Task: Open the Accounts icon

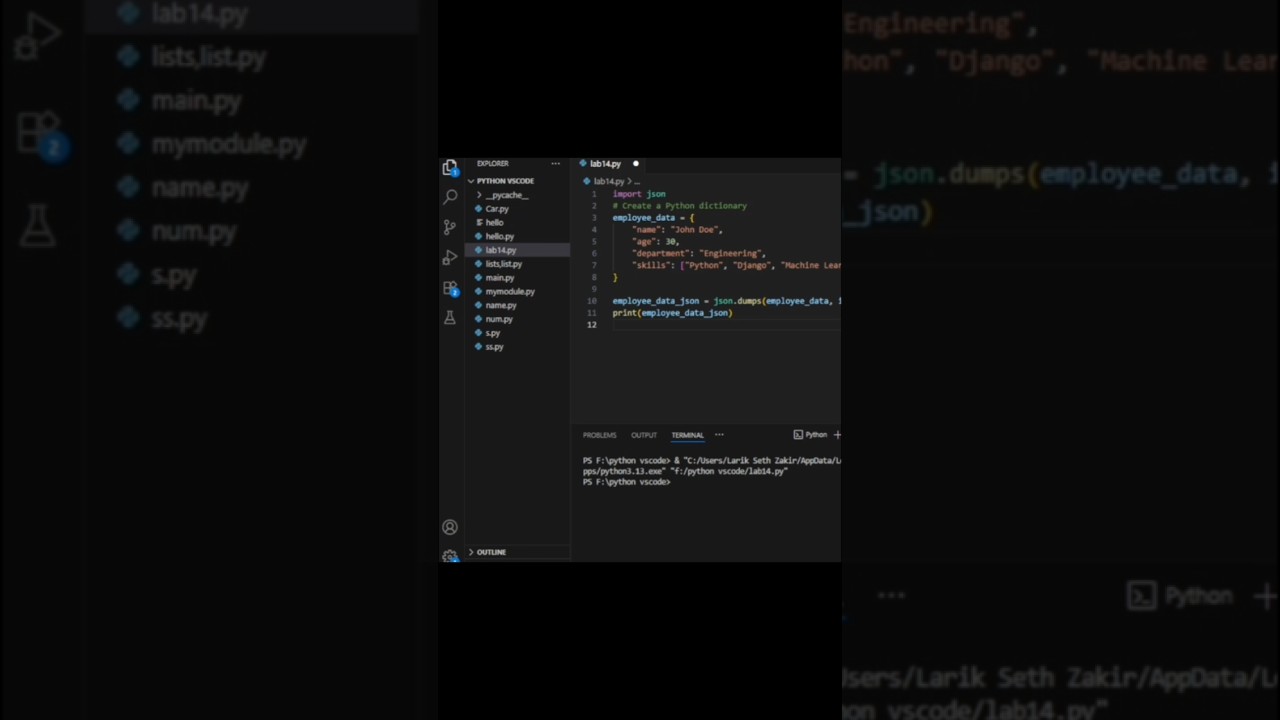Action: point(450,527)
